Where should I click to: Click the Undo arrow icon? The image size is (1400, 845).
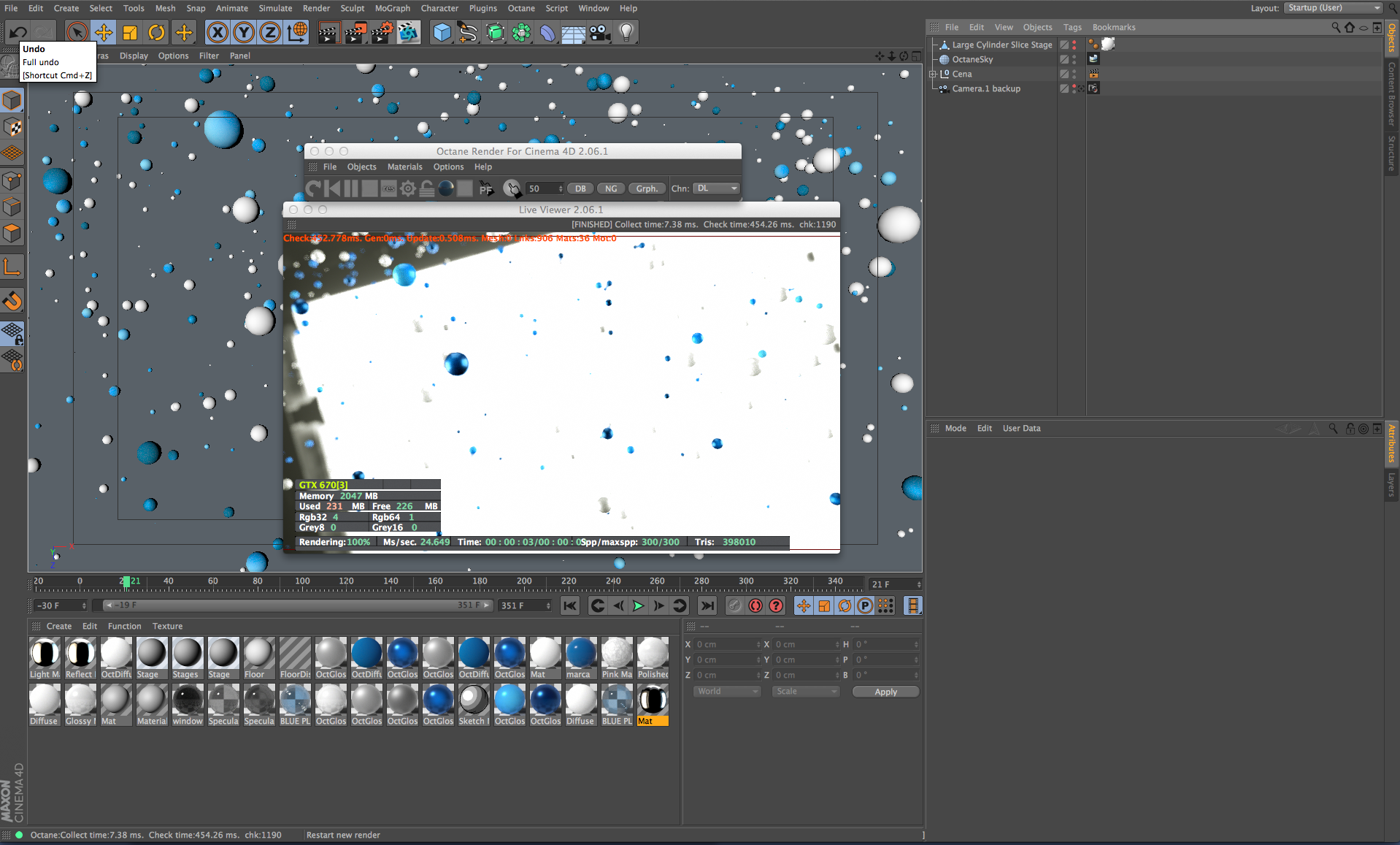(x=18, y=32)
